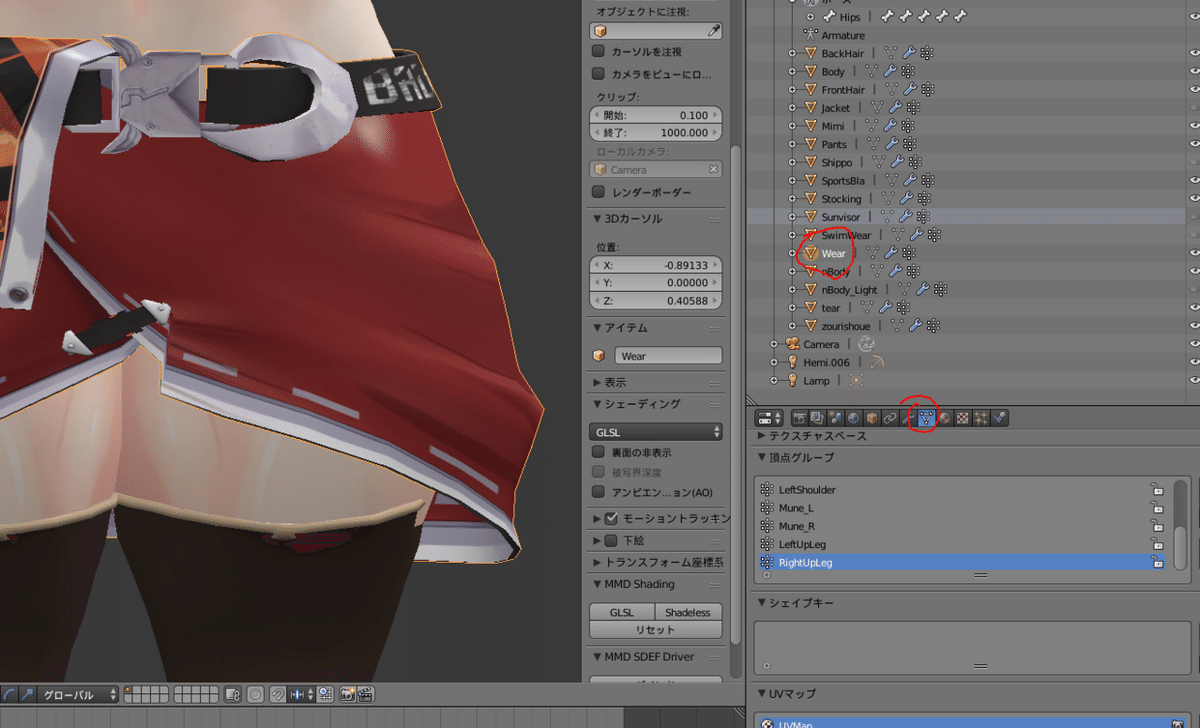The image size is (1200, 728).
Task: Collapse the 頂点グループ panel
Action: 762,457
